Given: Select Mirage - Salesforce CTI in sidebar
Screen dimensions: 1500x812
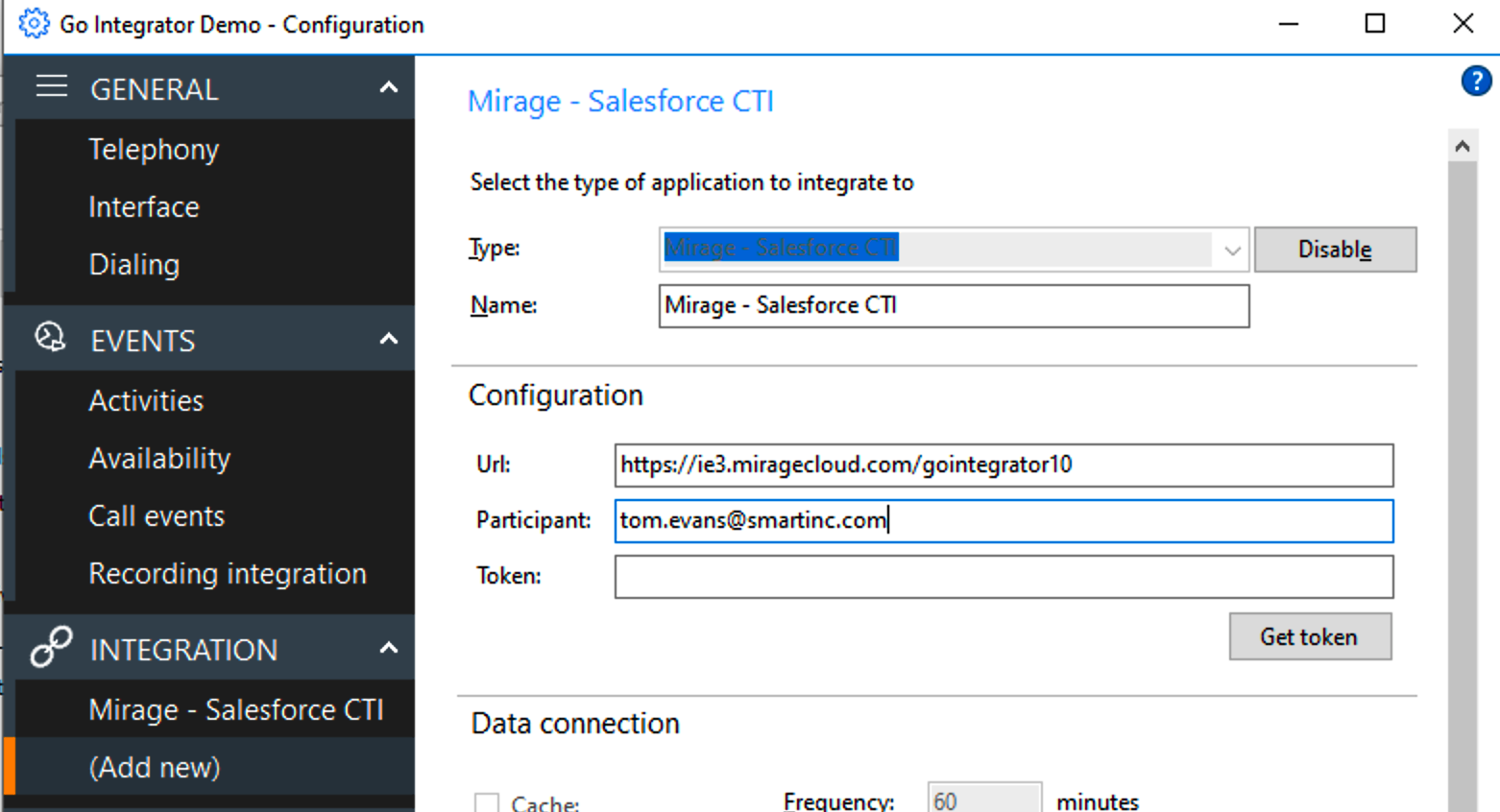Looking at the screenshot, I should 236,710.
